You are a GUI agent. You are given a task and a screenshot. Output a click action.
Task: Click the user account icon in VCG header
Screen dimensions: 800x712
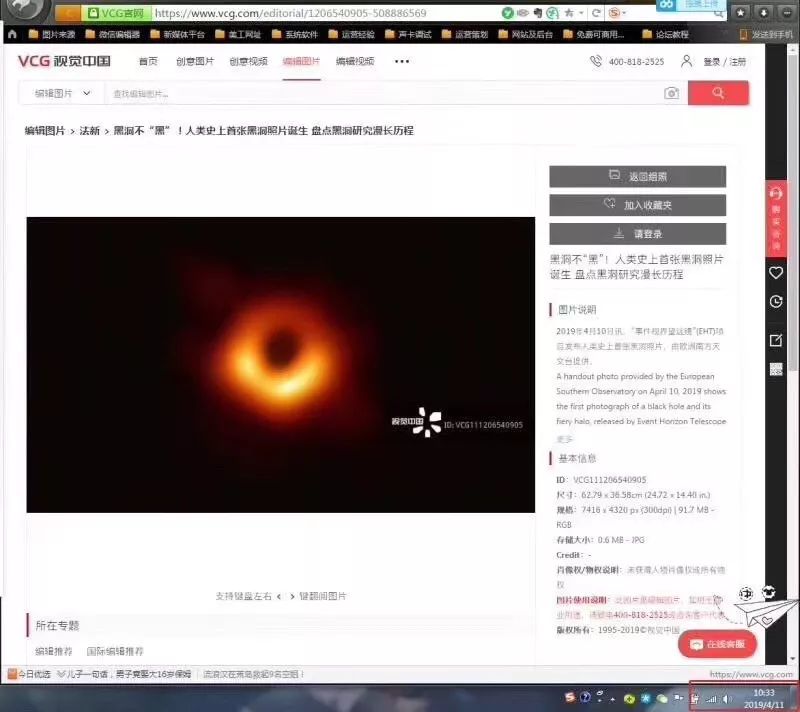tap(685, 60)
